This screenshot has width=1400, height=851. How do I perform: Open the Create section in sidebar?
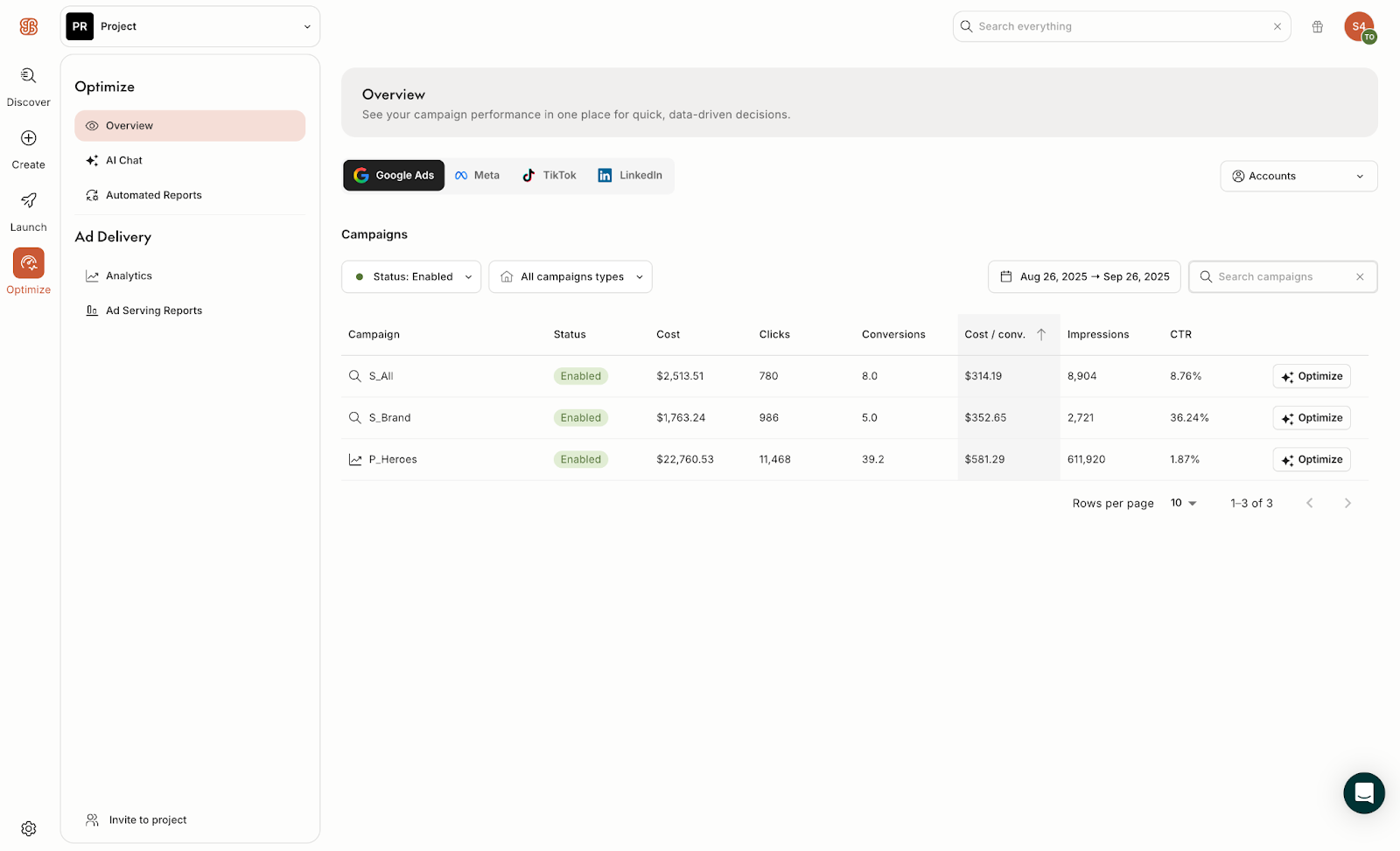[x=28, y=149]
